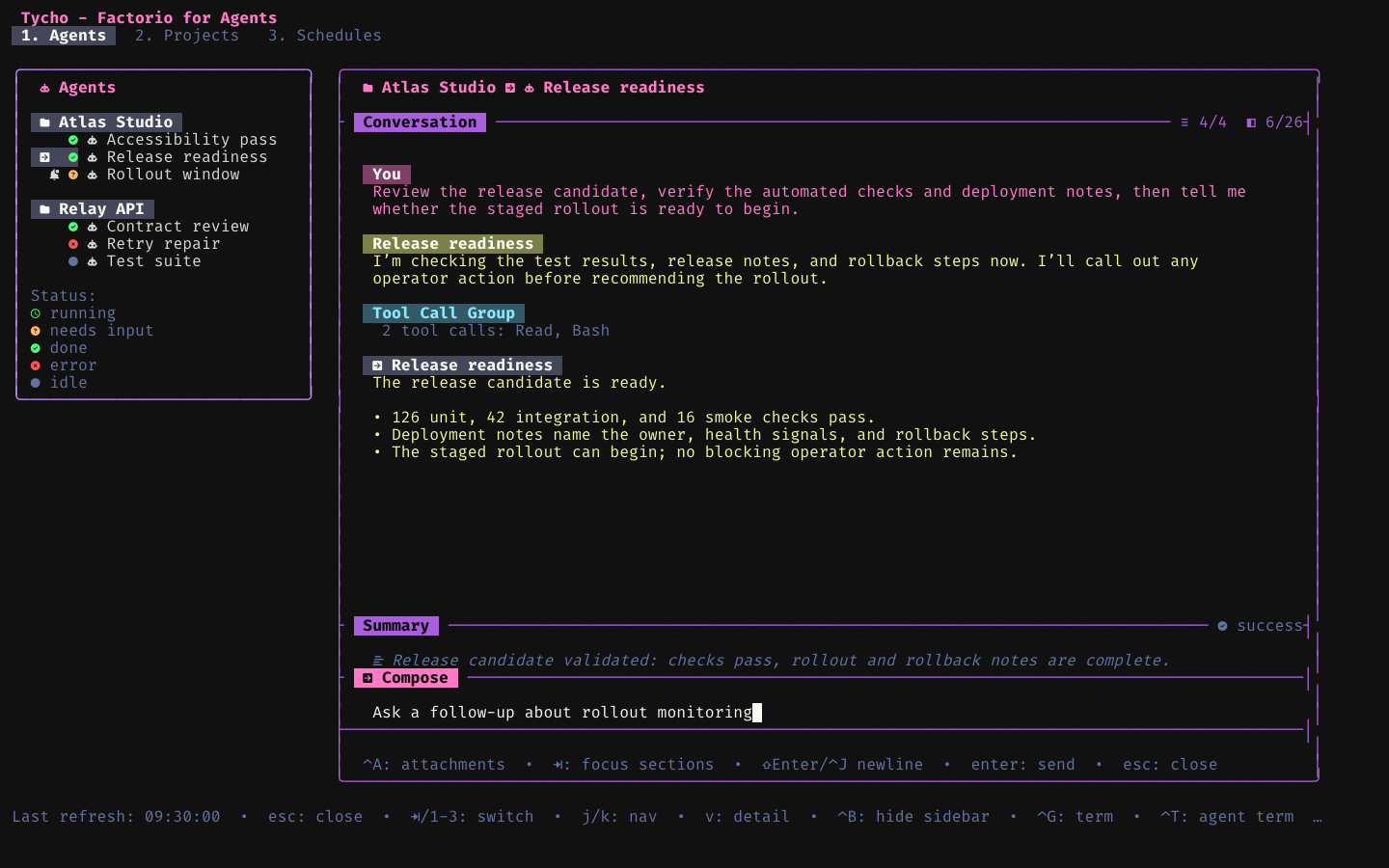Focus the Conversation section header

[x=420, y=122]
